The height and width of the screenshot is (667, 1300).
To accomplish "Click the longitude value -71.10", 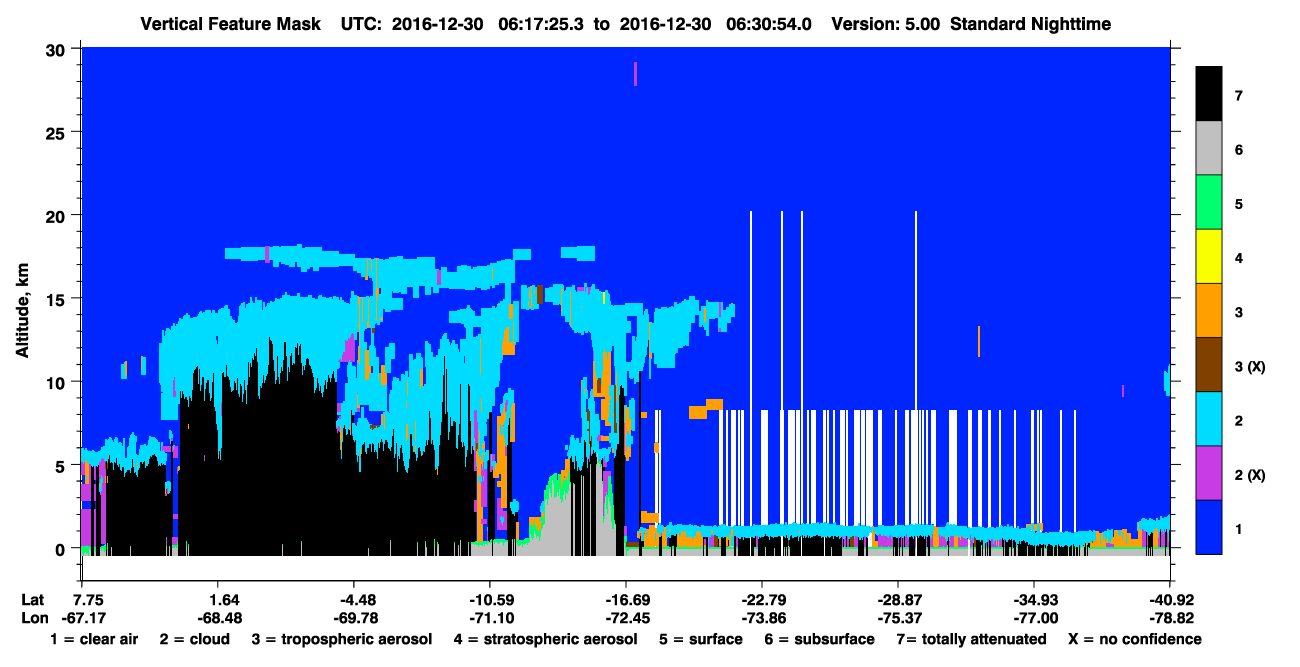I will [490, 618].
